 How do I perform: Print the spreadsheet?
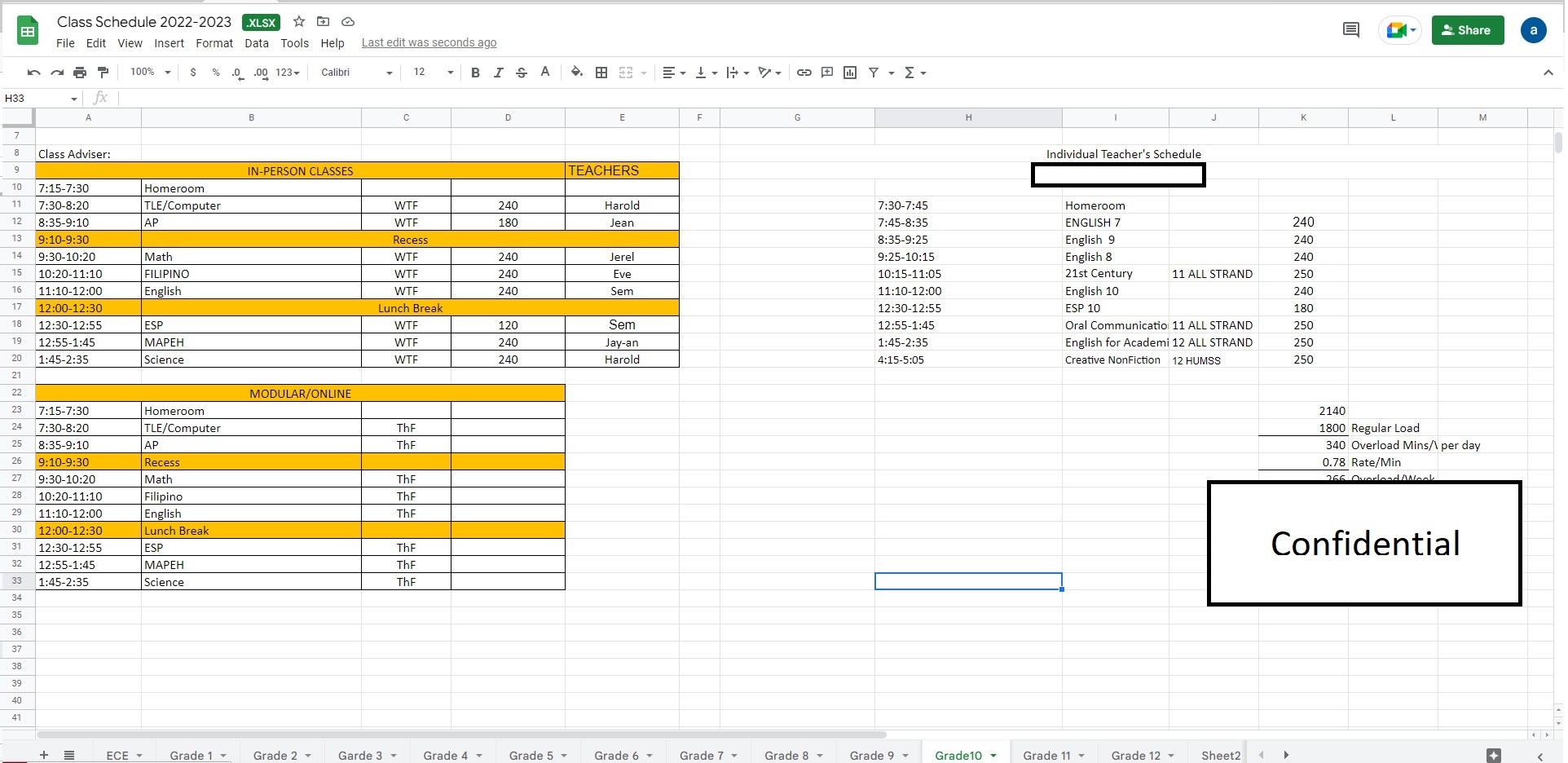pos(80,73)
